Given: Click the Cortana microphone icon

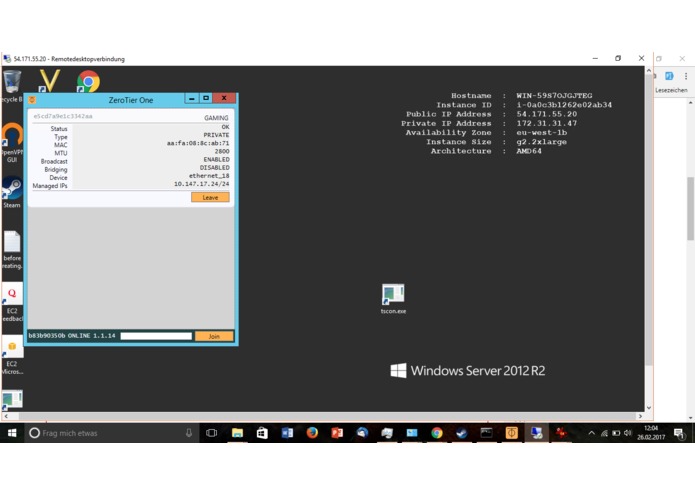Looking at the screenshot, I should click(x=189, y=433).
